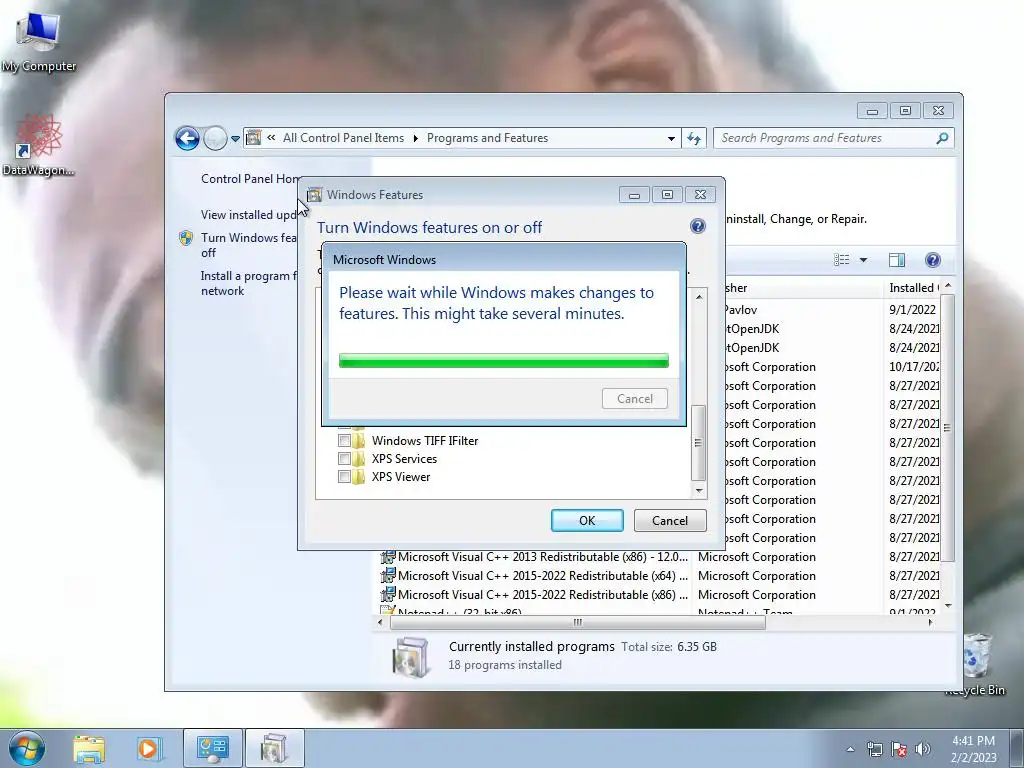
Task: Tick the XPS Viewer checkbox
Action: pyautogui.click(x=344, y=477)
